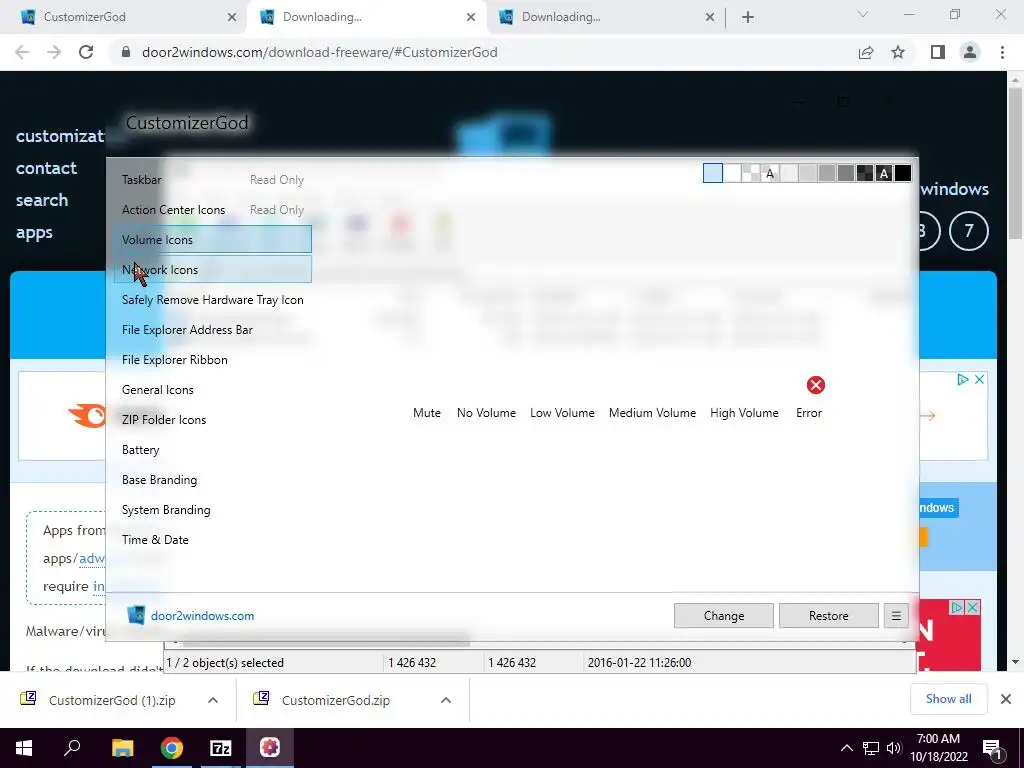
Task: Click the Change button
Action: point(724,616)
